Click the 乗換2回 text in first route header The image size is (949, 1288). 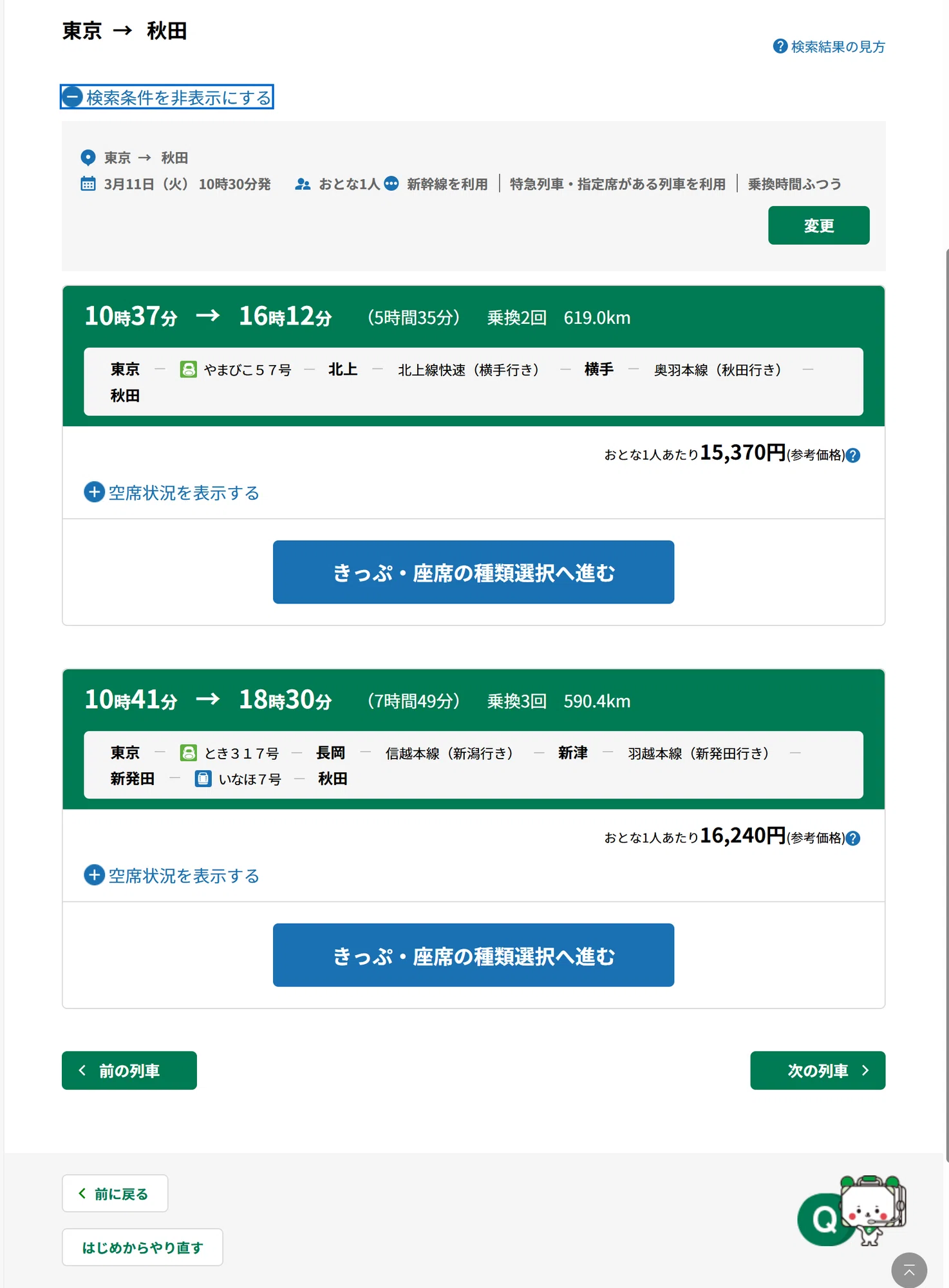(517, 317)
